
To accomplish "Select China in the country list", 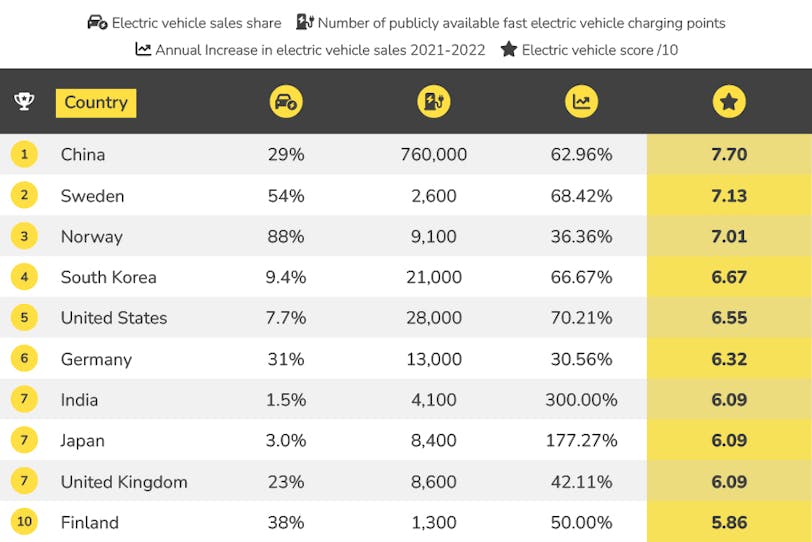I will (83, 155).
